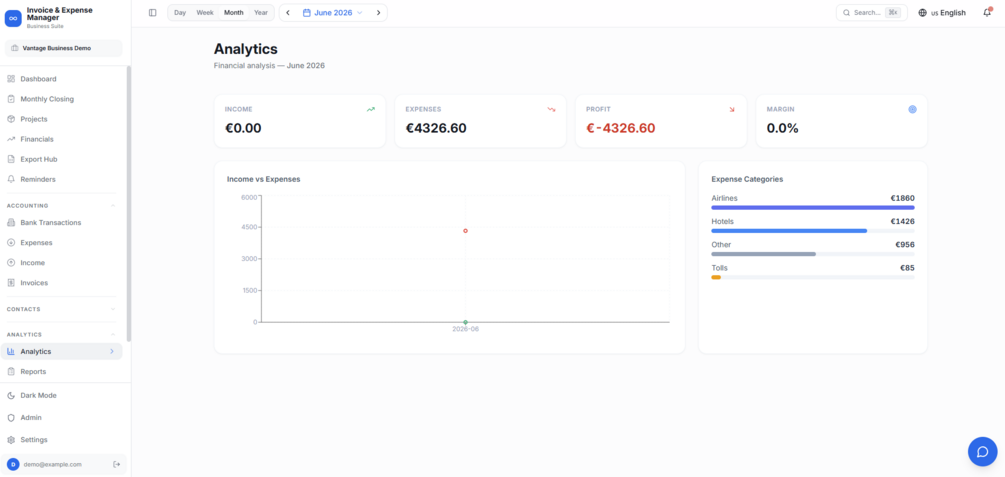Click the Search field

[872, 13]
